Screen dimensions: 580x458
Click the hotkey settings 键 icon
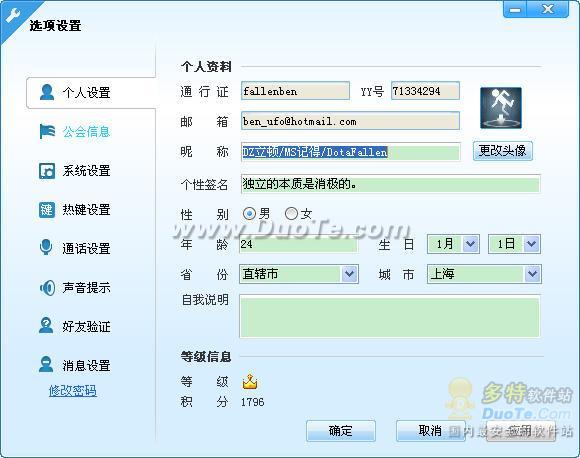47,210
